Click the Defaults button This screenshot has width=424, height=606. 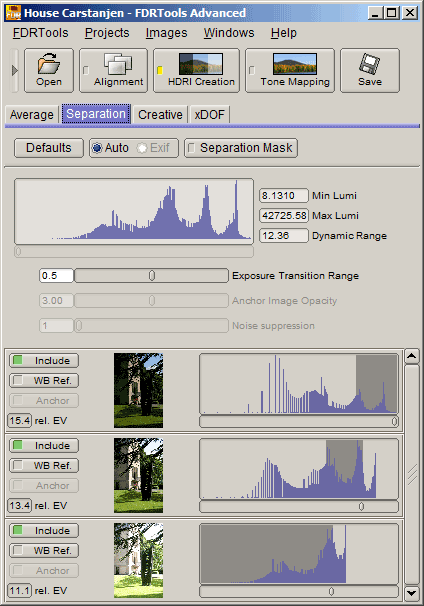[x=49, y=148]
